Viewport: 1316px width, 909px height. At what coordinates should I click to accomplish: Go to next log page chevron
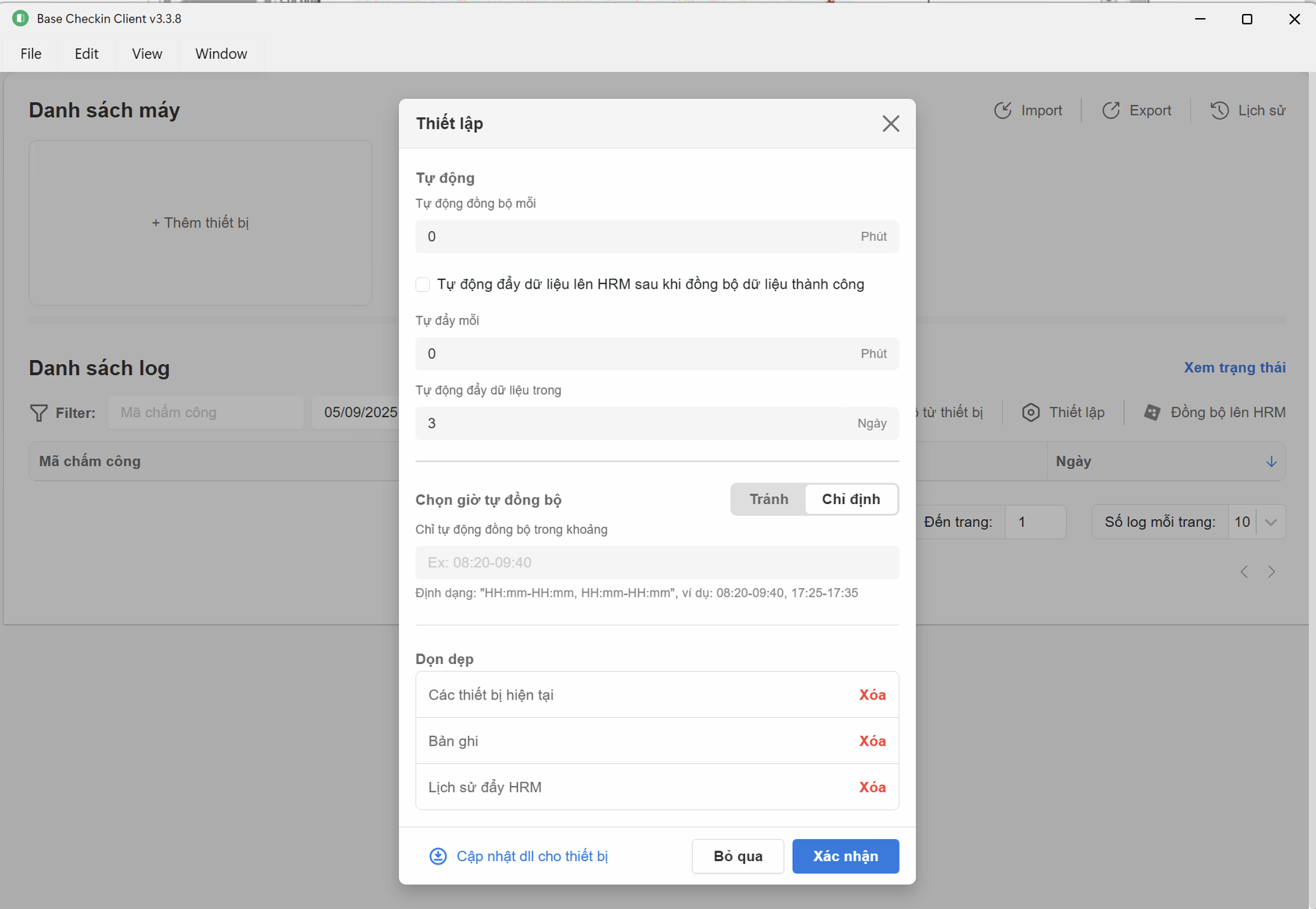pyautogui.click(x=1271, y=572)
